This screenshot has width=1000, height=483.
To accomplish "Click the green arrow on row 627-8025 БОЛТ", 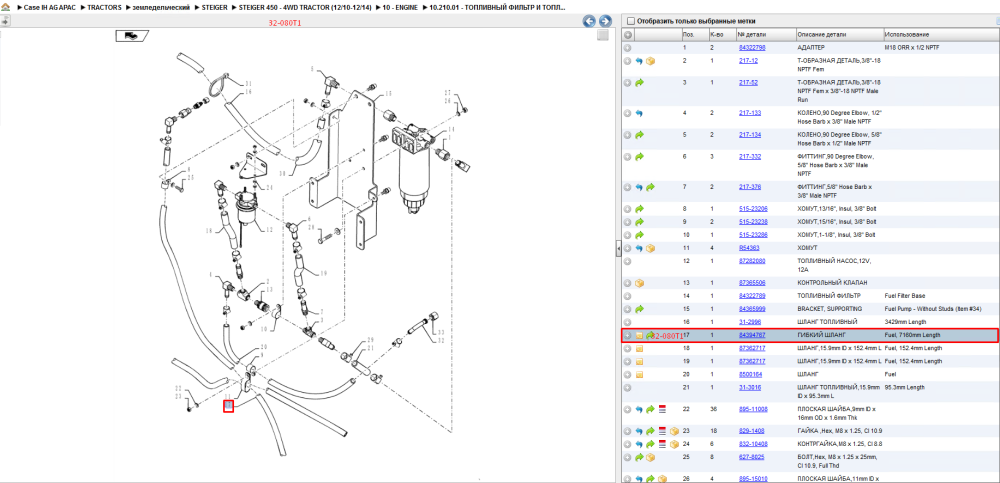I will 640,457.
